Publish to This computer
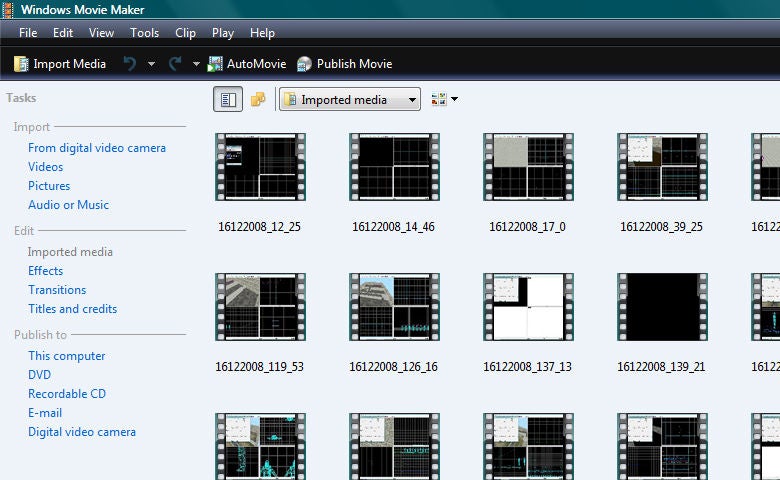This screenshot has height=480, width=780. 67,356
